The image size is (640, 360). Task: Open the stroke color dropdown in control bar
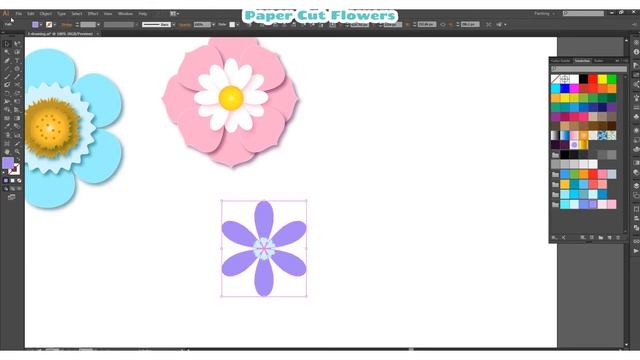coord(55,25)
